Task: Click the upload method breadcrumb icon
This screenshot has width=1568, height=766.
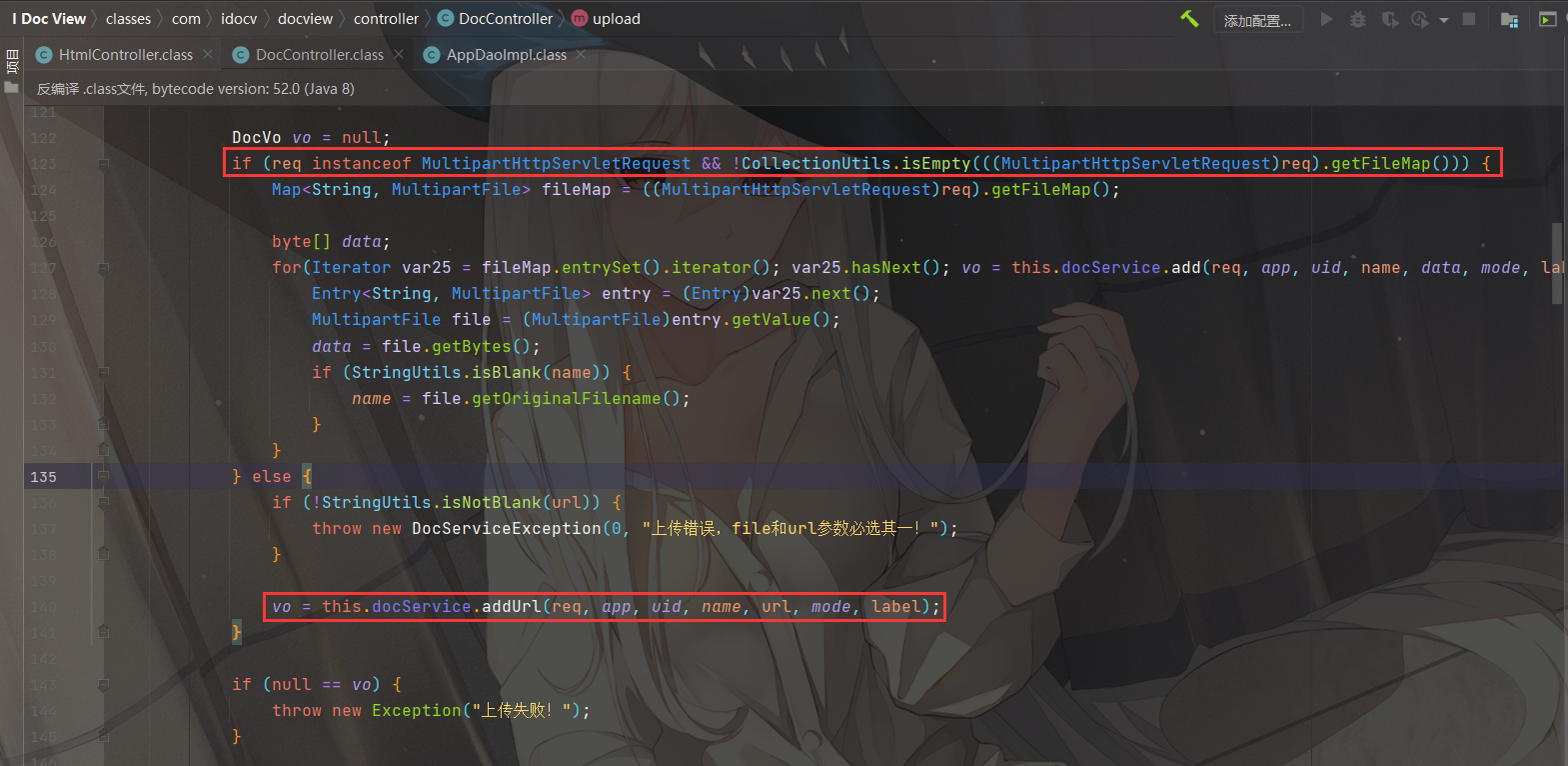Action: (x=580, y=18)
